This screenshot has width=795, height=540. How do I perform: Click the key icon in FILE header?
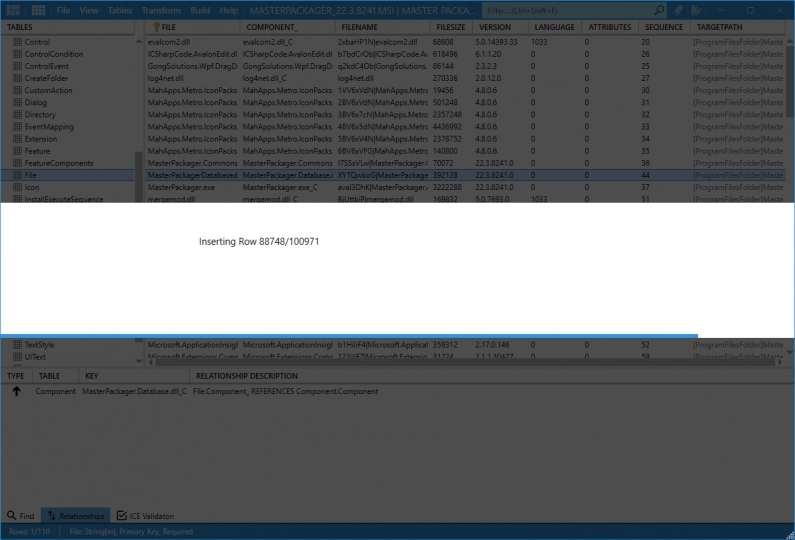coord(156,27)
